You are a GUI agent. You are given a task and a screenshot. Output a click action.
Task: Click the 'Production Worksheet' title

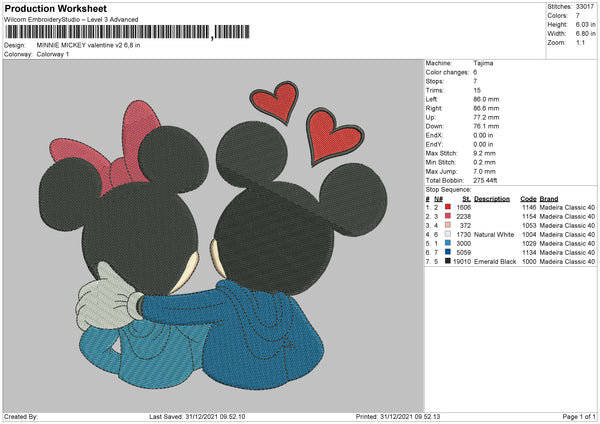[x=55, y=8]
